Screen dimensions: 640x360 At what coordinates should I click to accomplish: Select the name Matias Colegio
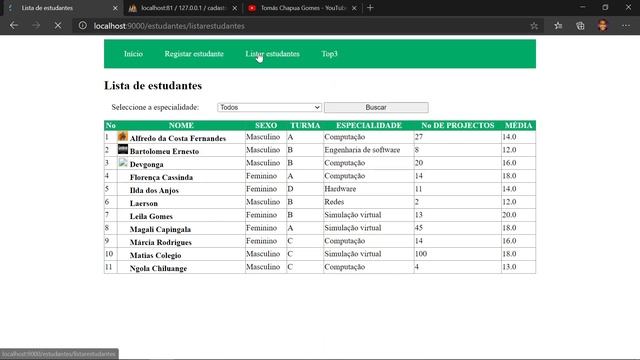[x=156, y=256]
